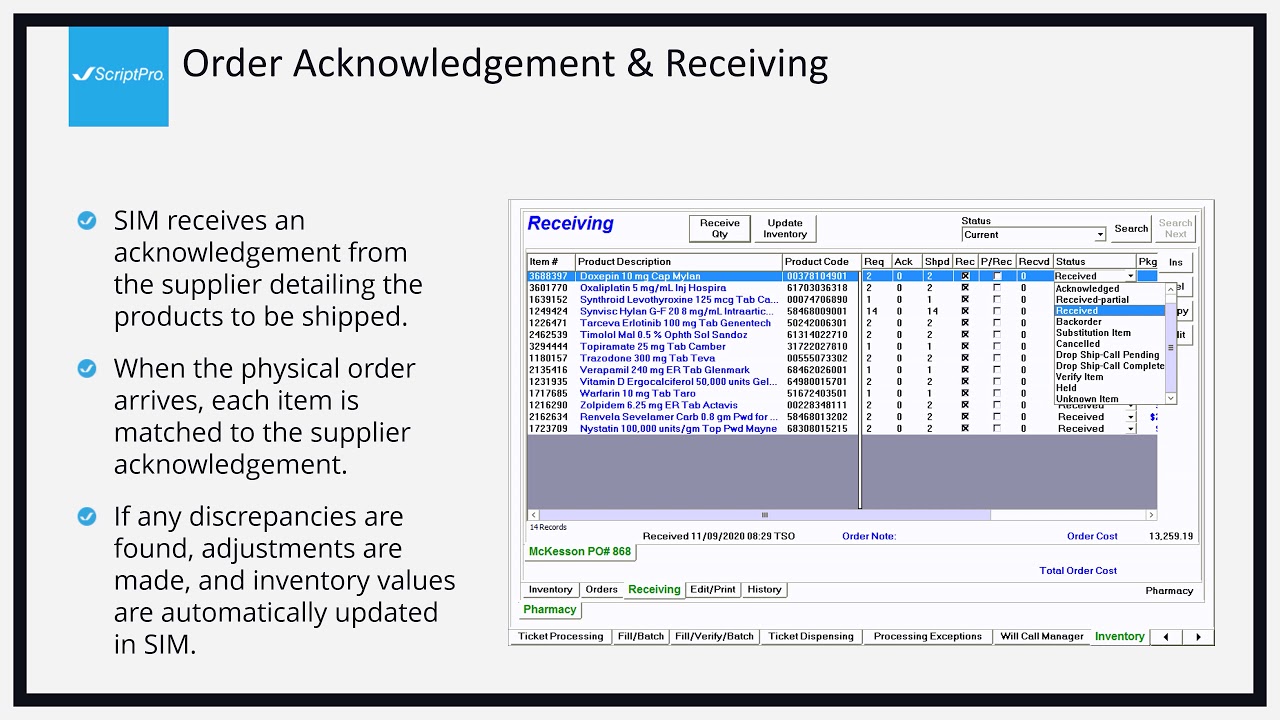Viewport: 1280px width, 720px height.
Task: Click the Receive Qty button
Action: (719, 229)
